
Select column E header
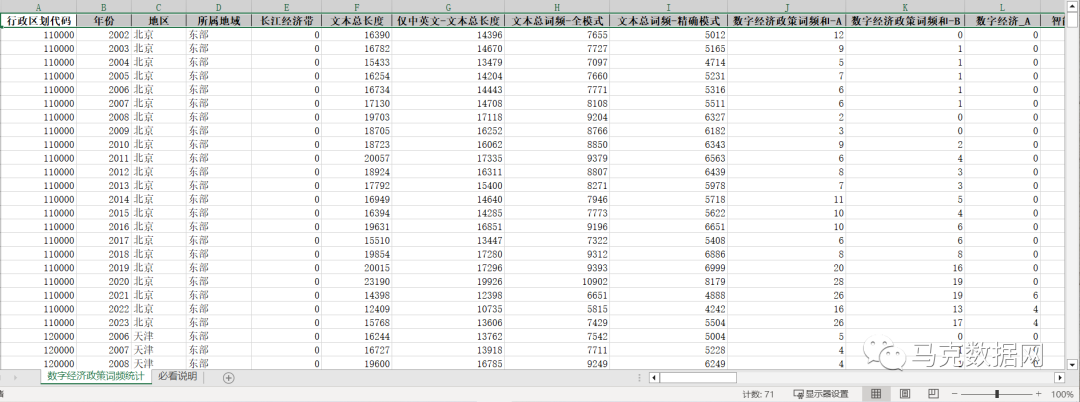(x=286, y=6)
